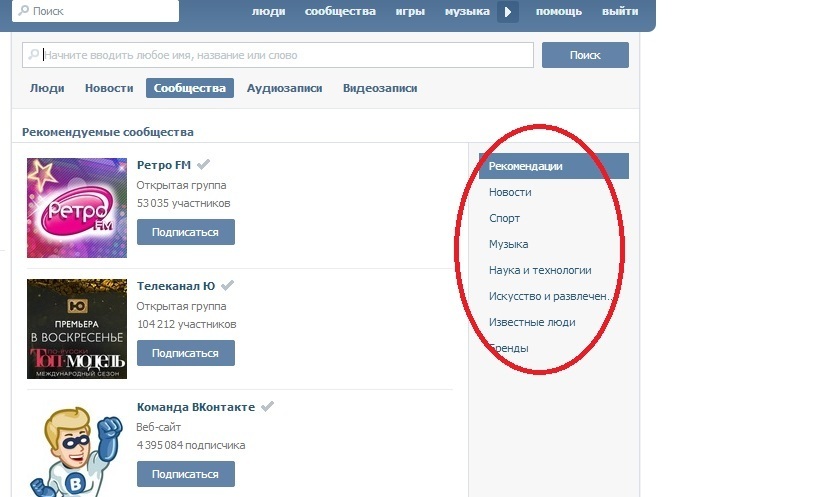The width and height of the screenshot is (826, 497).
Task: Click the Рекомендуемые сообщества heading
Action: (107, 132)
